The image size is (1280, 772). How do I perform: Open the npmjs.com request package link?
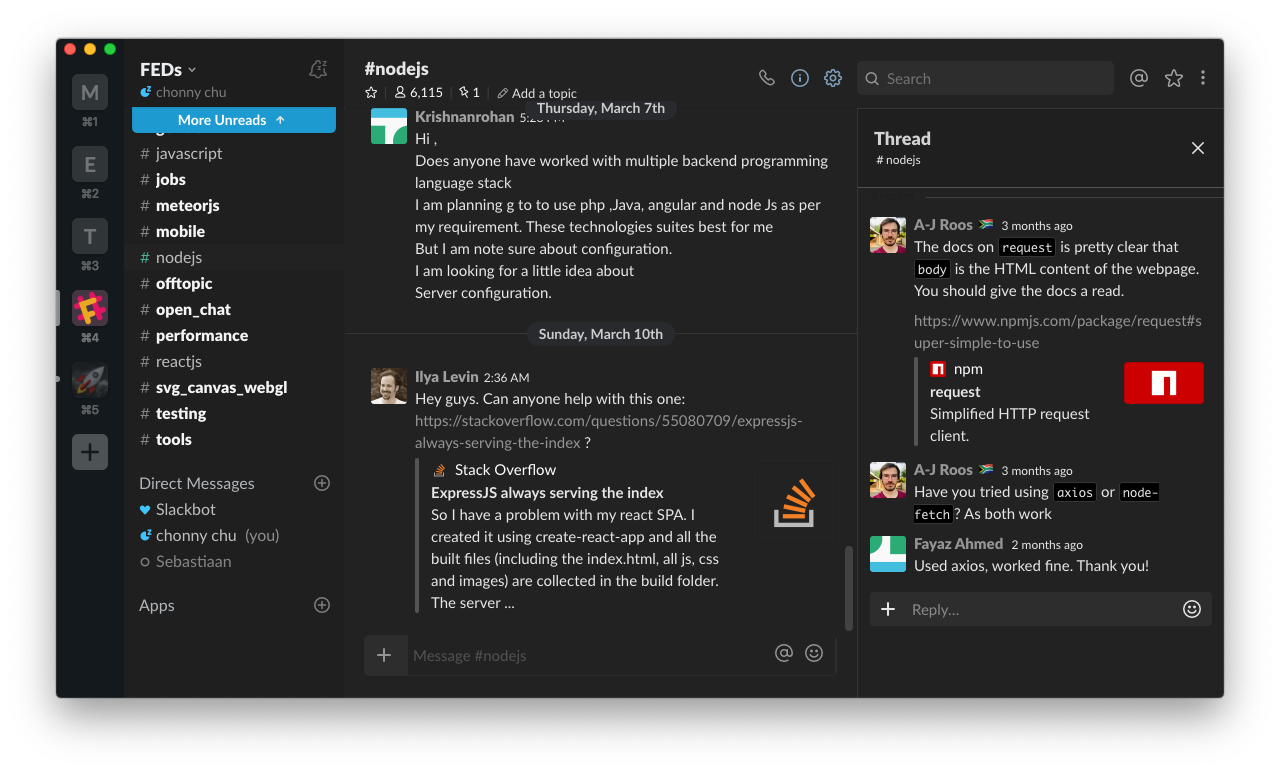[x=1057, y=332]
